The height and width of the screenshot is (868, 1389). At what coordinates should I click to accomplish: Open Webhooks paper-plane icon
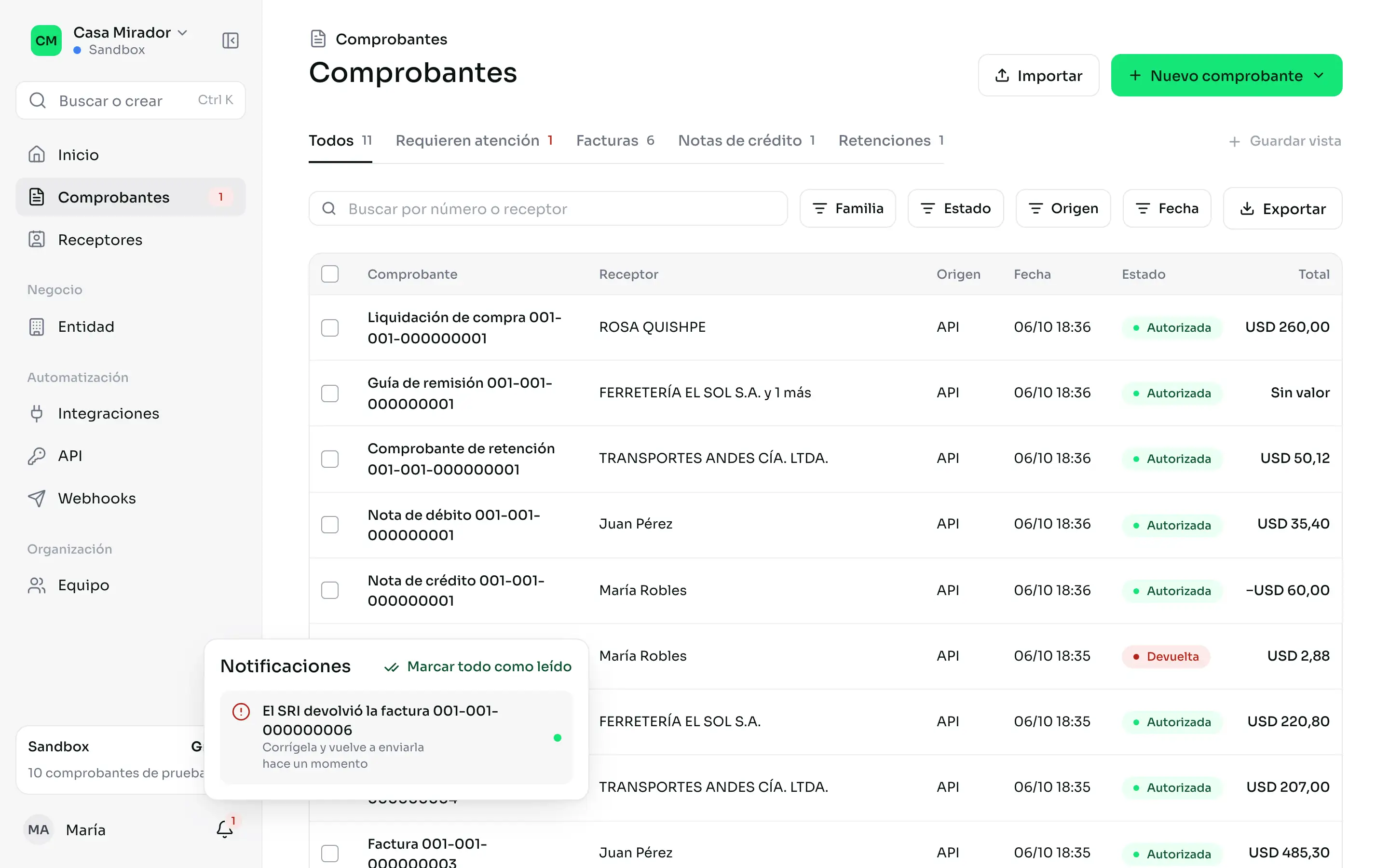click(37, 498)
